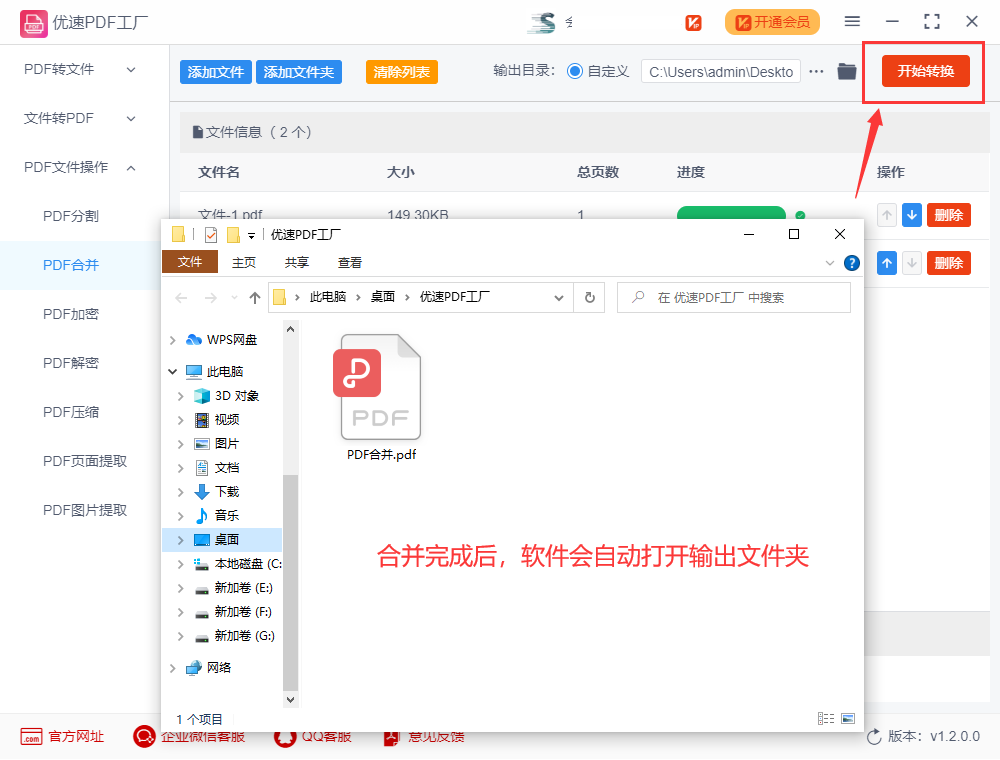Click the Explorer up-directory arrow

[254, 298]
